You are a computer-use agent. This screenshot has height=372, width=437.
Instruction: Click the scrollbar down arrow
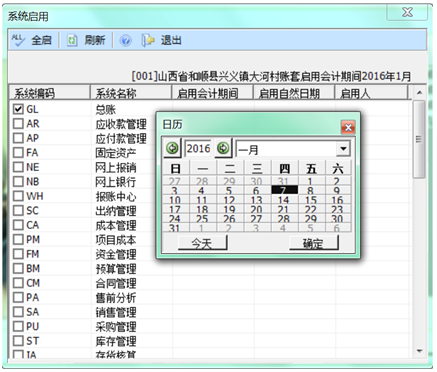tap(419, 351)
